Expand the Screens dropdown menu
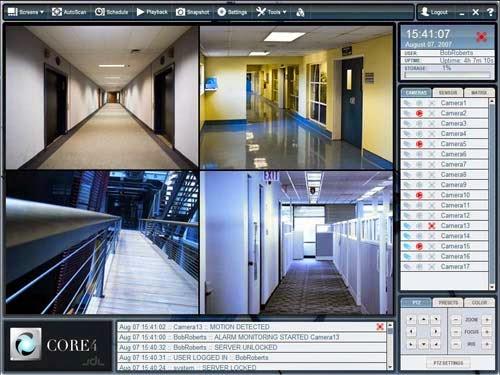Screen dimensions: 500x375 [x=26, y=12]
